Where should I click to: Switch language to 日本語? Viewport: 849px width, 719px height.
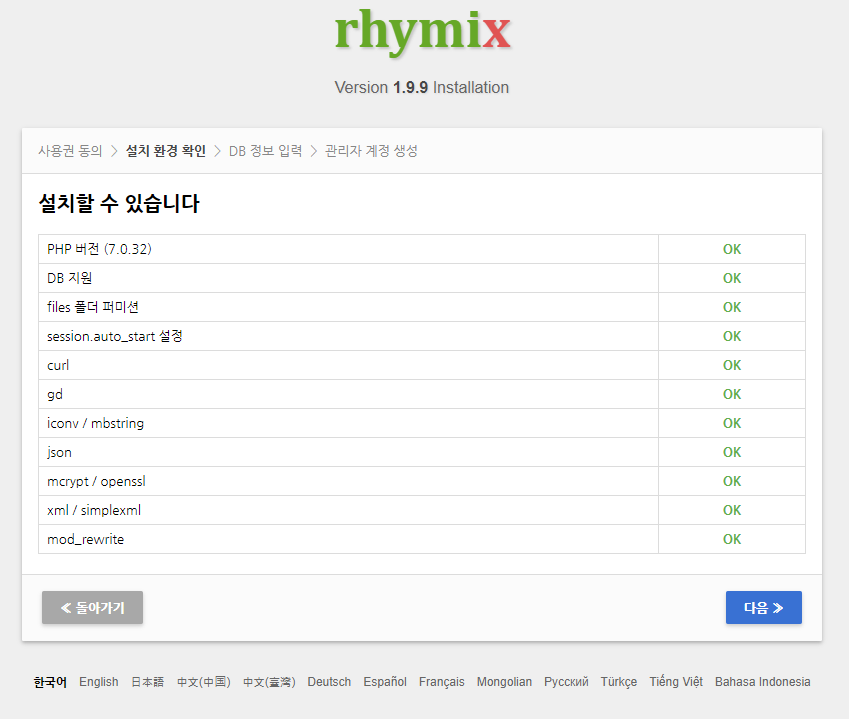[x=147, y=682]
